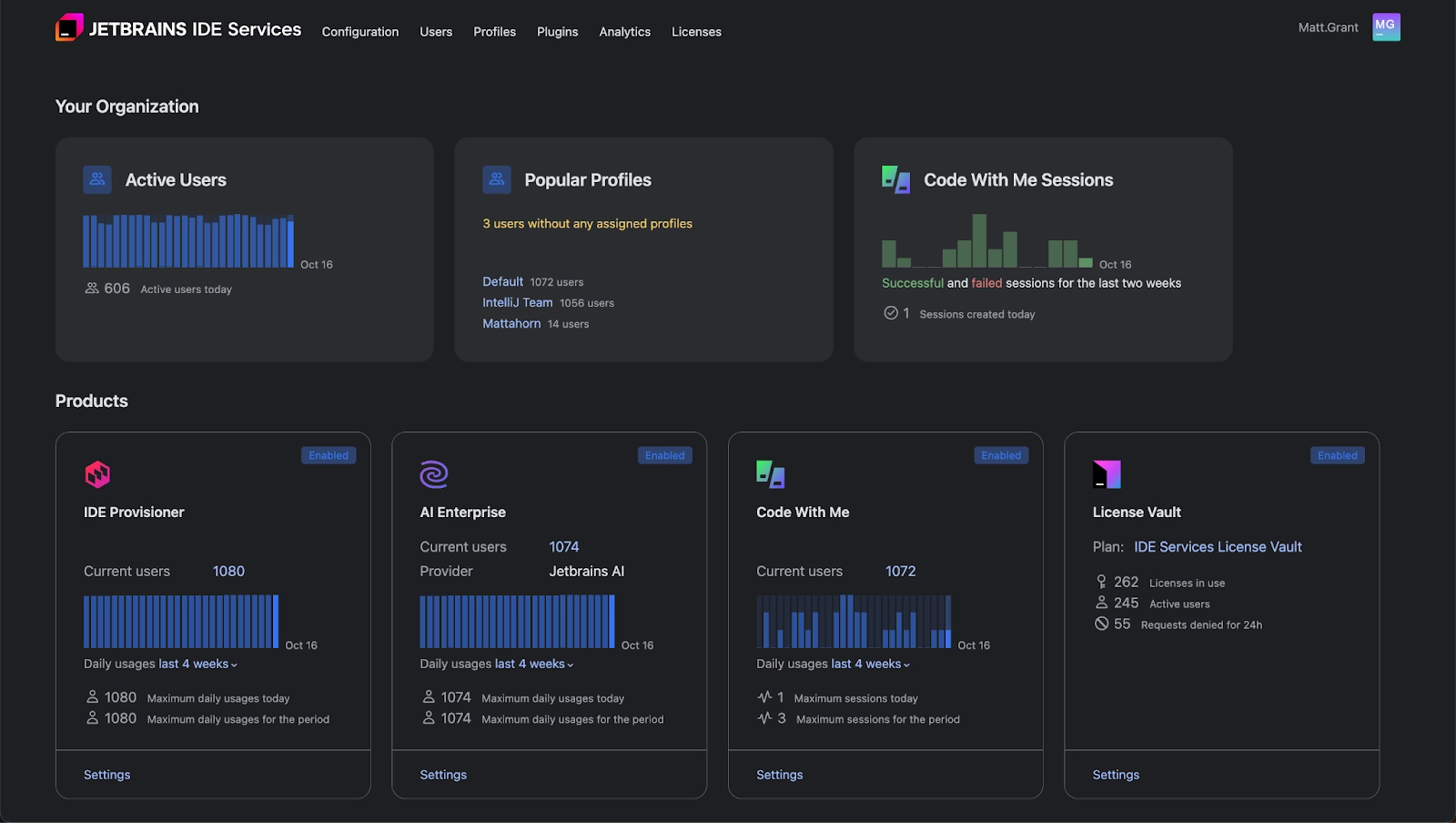Screen dimensions: 1456x823
Task: Open IDE Provisioner Settings
Action: click(106, 775)
